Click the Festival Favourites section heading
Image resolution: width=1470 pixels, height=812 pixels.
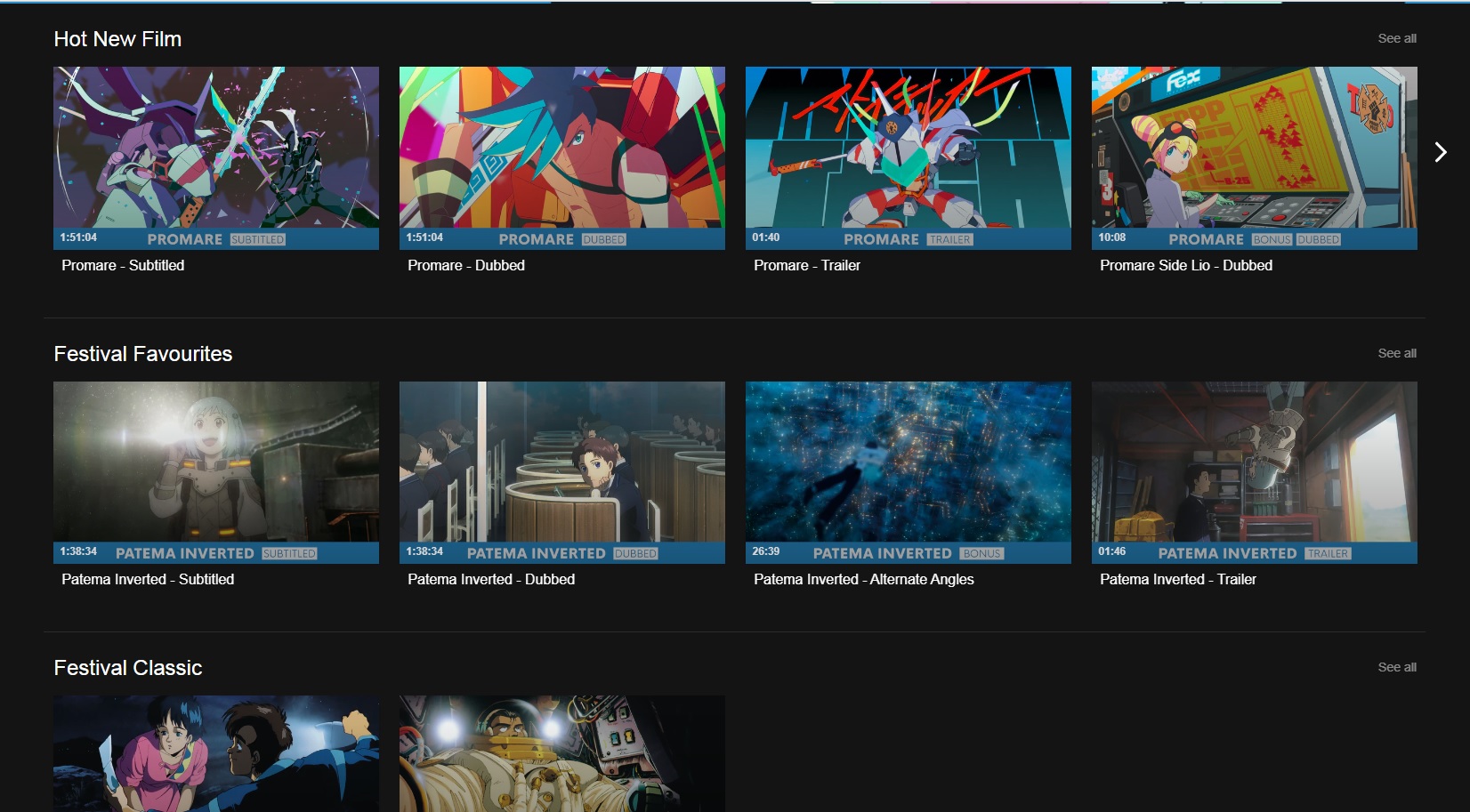(143, 354)
